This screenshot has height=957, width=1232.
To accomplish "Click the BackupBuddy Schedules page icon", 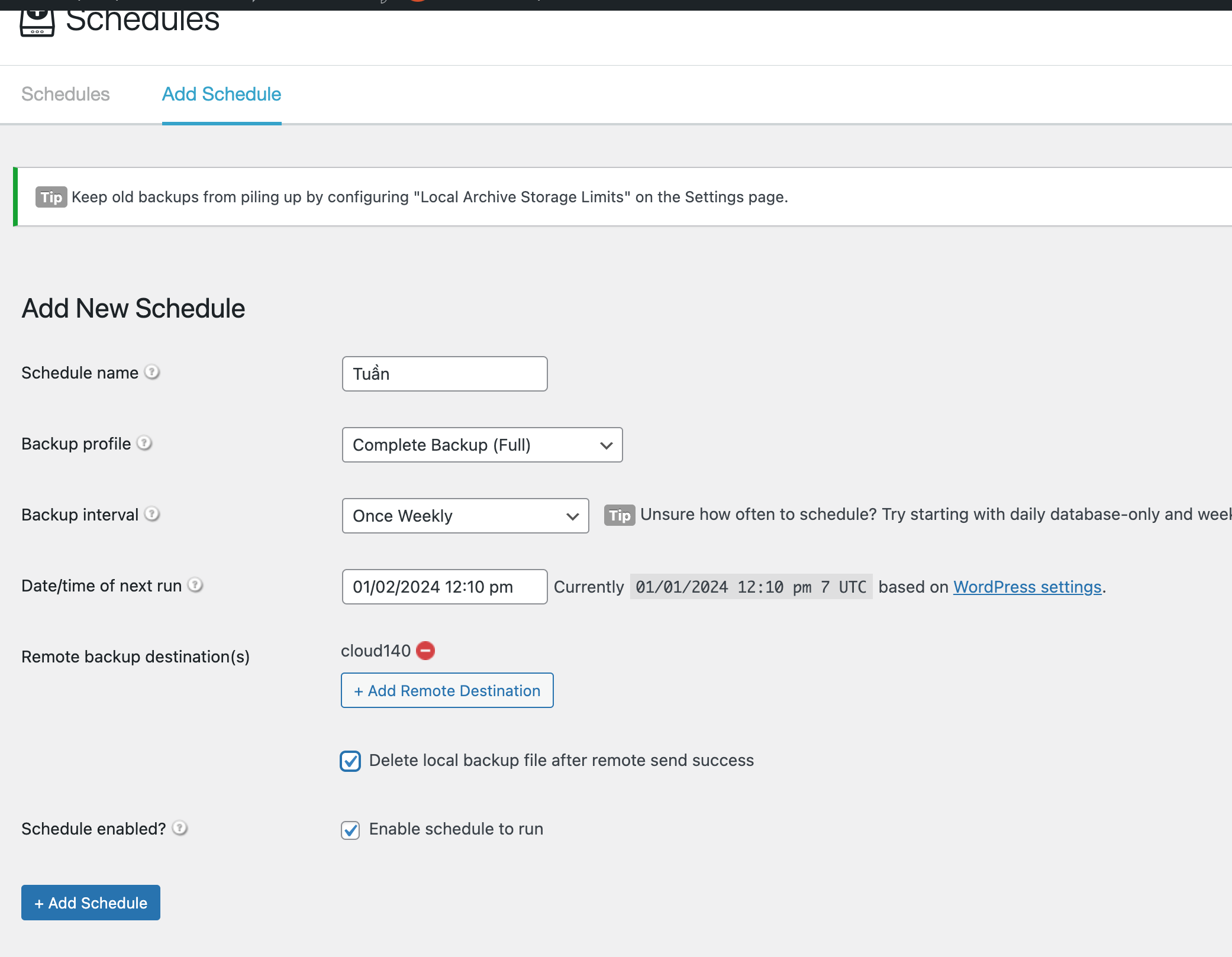I will [x=37, y=24].
